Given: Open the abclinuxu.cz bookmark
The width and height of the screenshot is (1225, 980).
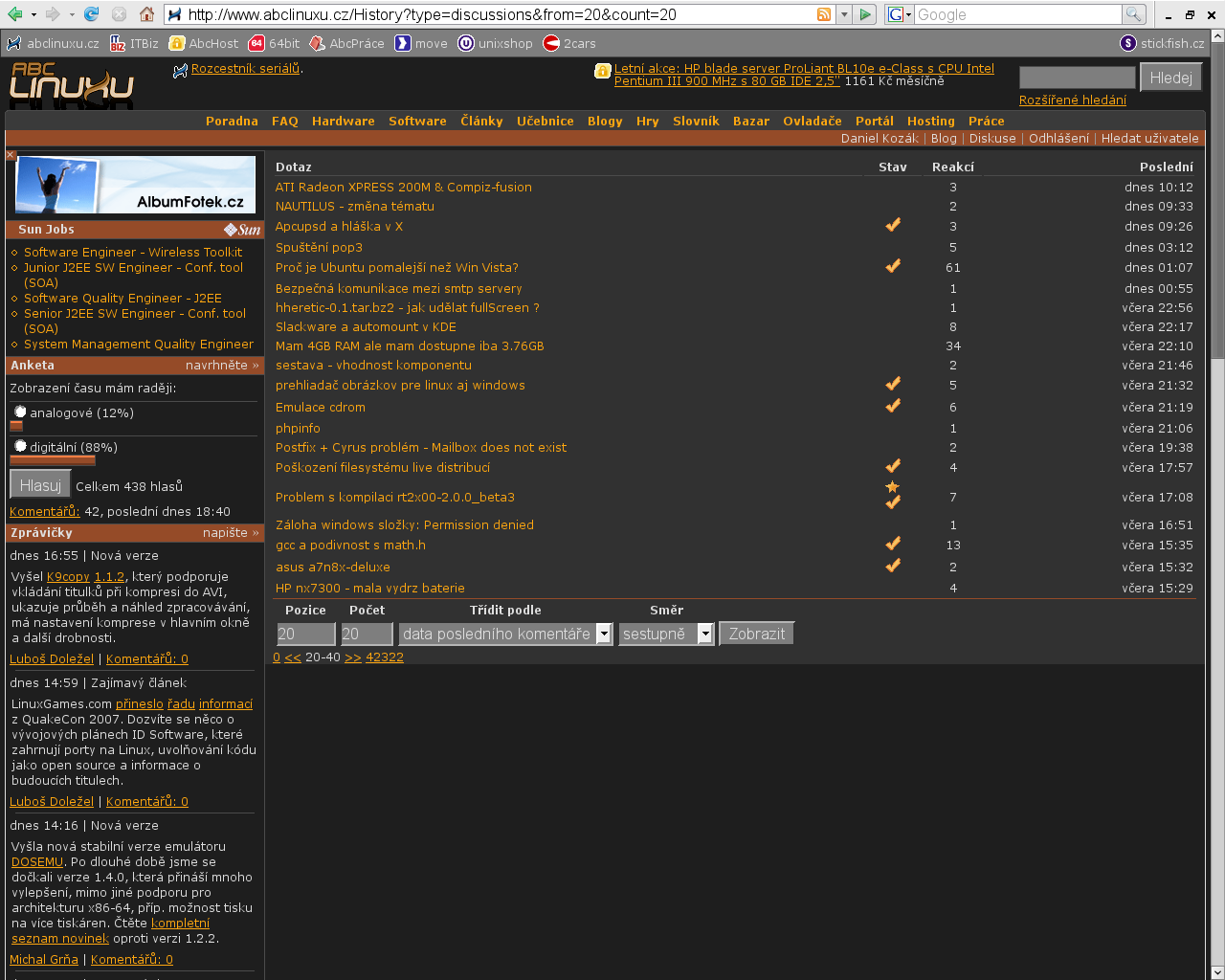Looking at the screenshot, I should (54, 43).
